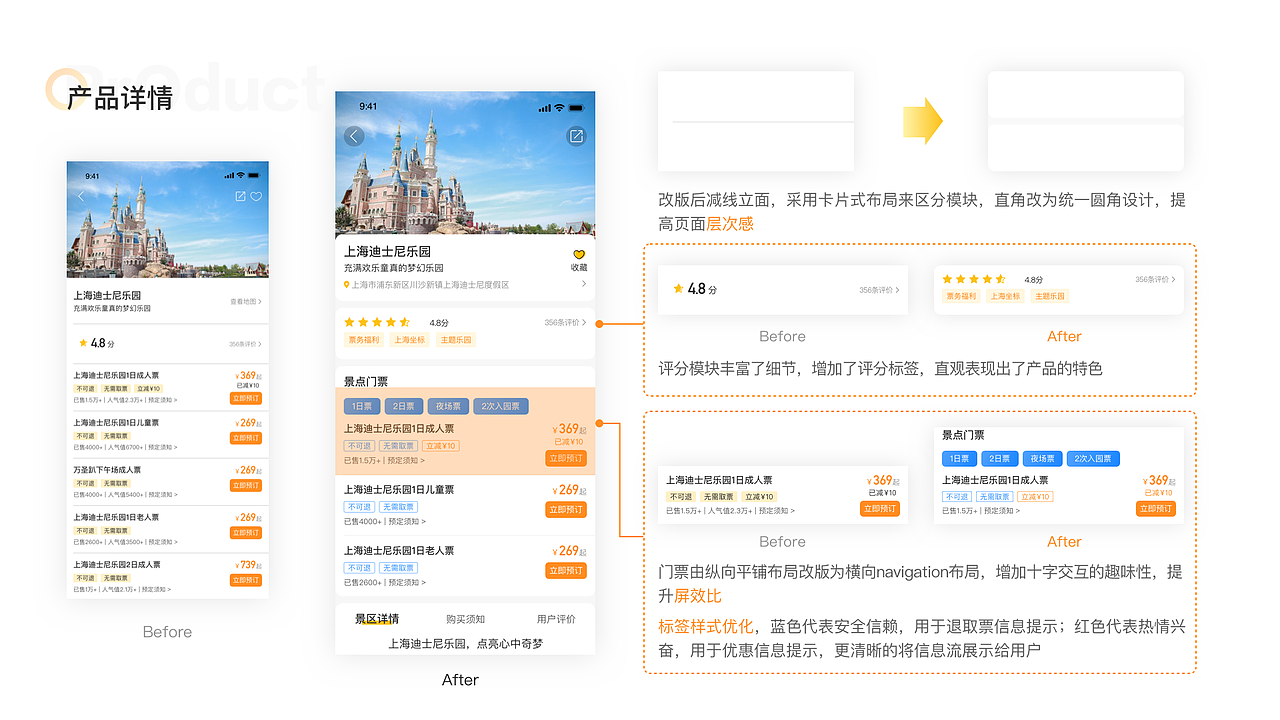1280x720 pixels.
Task: Open 预定须知 for 1日儿童票 in After phone
Action: (406, 522)
